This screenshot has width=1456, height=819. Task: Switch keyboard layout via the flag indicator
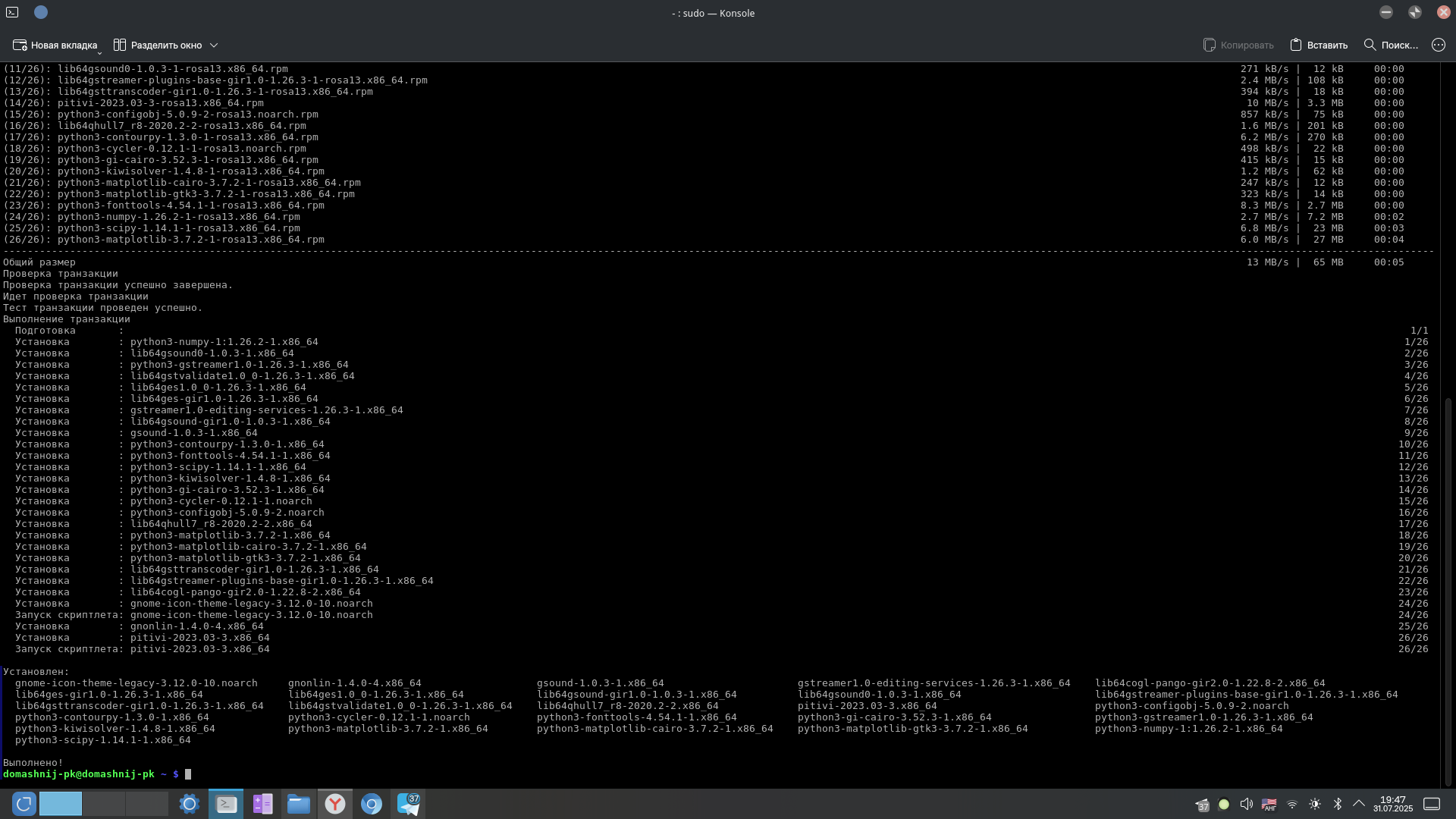1269,804
